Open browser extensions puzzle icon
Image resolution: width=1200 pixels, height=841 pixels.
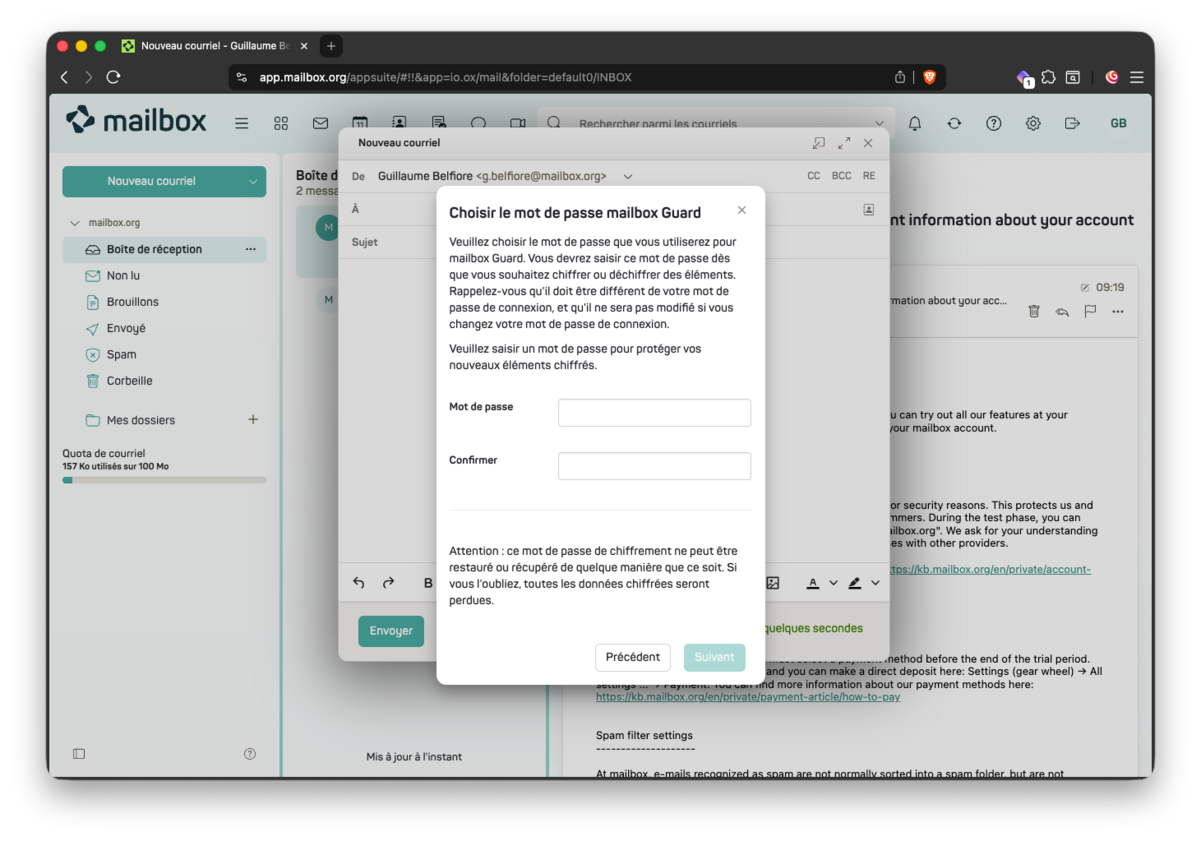tap(1048, 77)
